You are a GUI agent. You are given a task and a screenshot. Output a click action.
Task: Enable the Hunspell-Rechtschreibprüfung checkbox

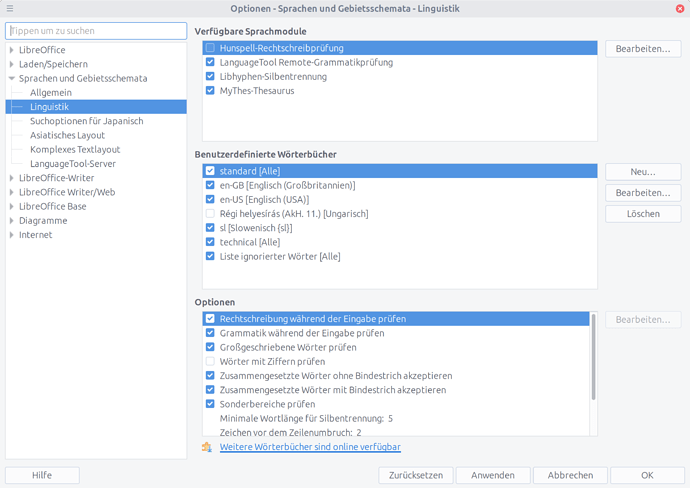(210, 48)
